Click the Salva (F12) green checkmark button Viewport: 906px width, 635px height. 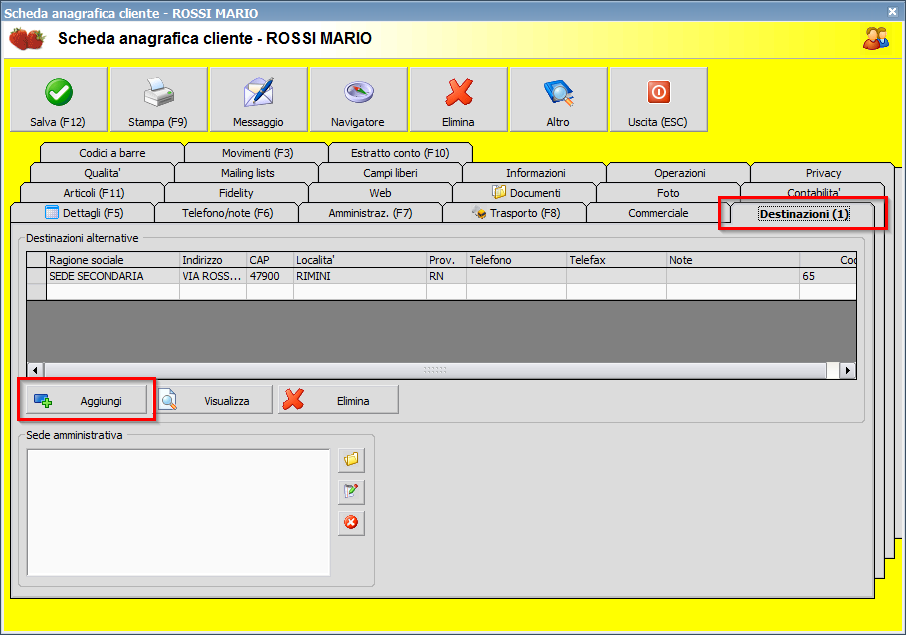[x=59, y=99]
